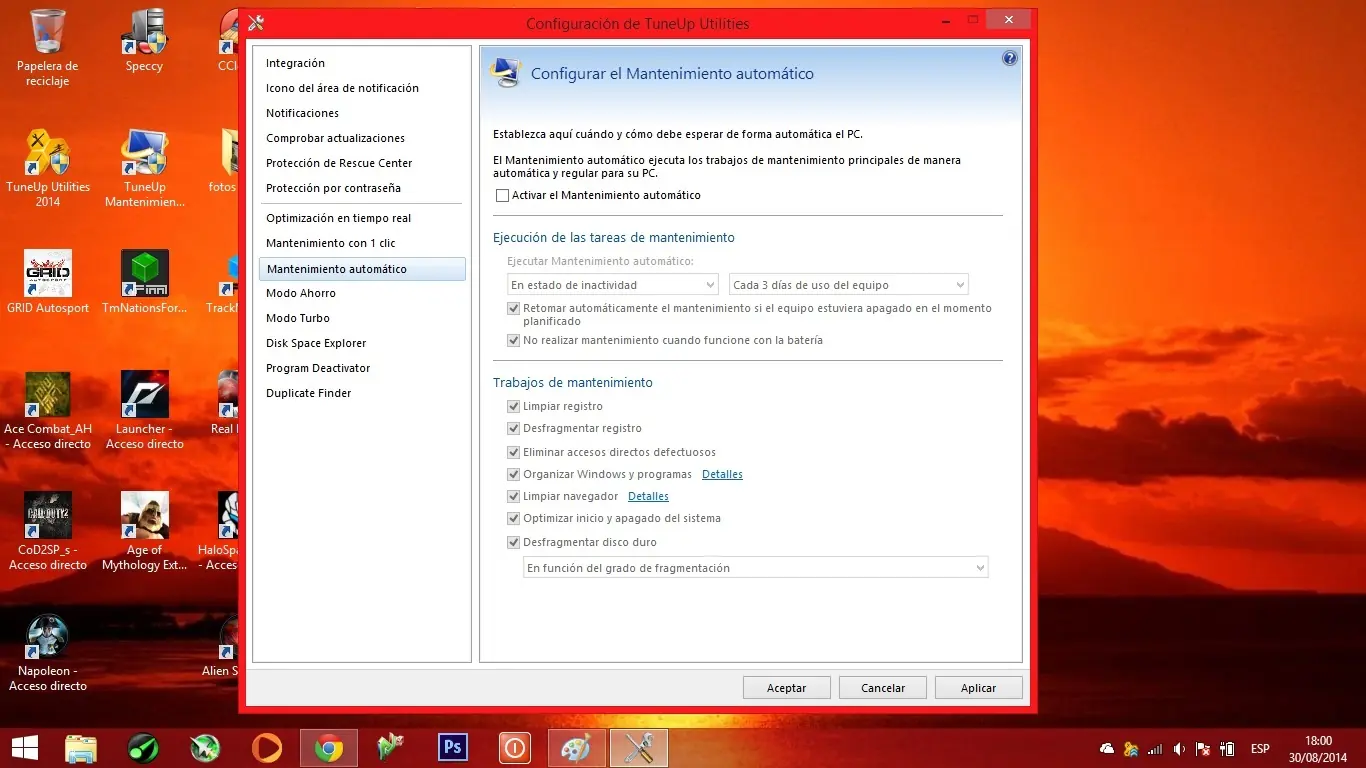
Task: Toggle Retomar automáticamente el mantenimiento checkbox
Action: point(514,309)
